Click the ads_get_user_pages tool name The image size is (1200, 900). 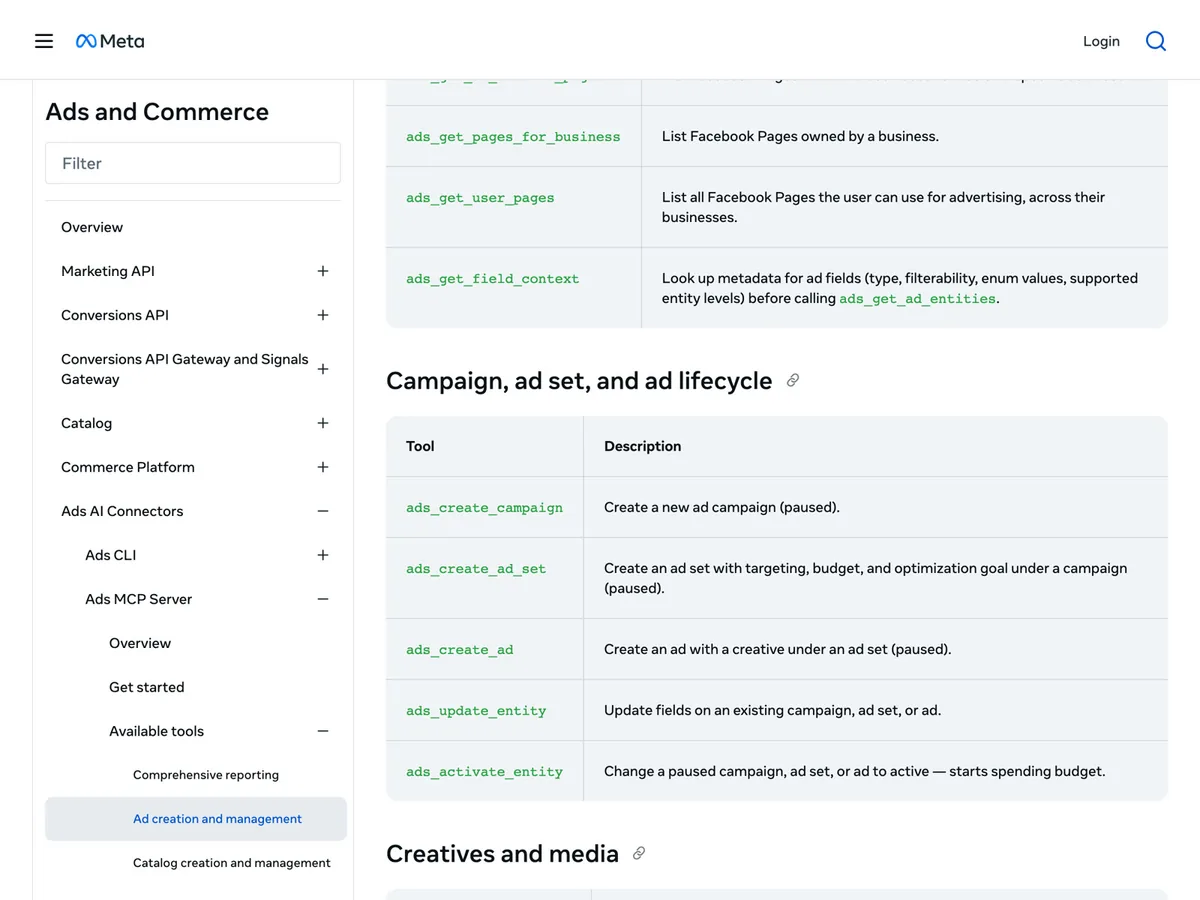480,198
